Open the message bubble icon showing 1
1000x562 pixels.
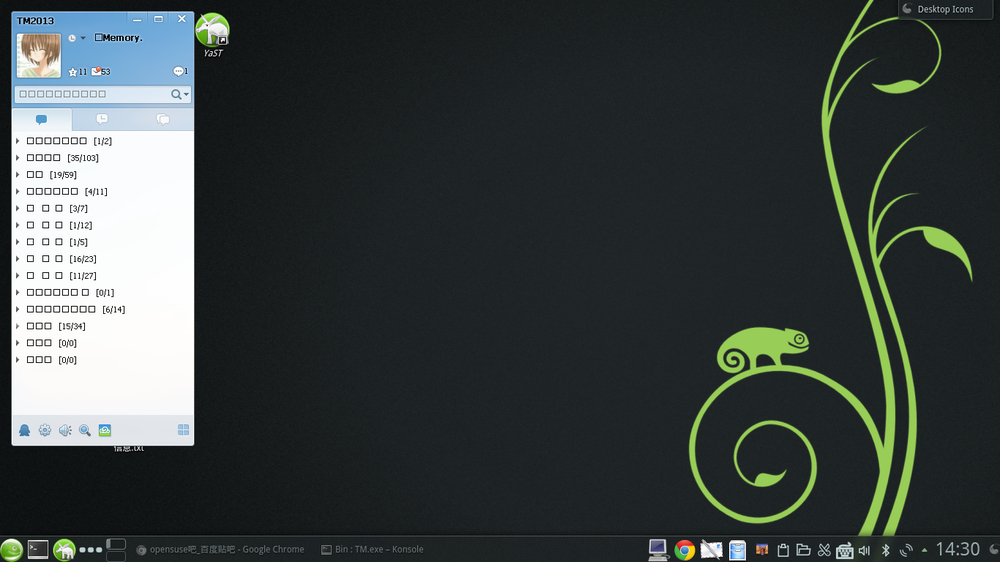(180, 71)
